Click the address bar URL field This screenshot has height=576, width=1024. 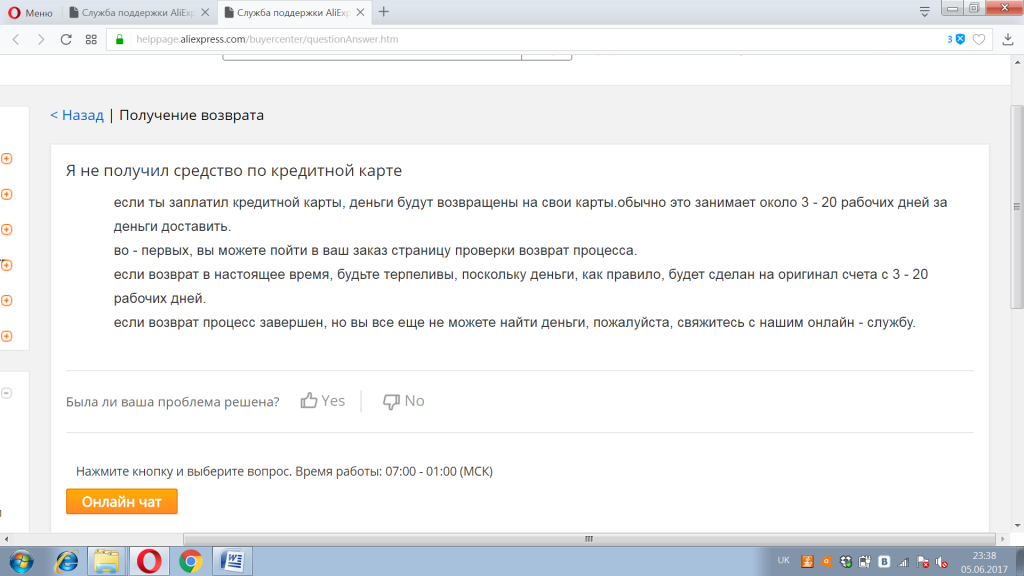click(x=500, y=40)
